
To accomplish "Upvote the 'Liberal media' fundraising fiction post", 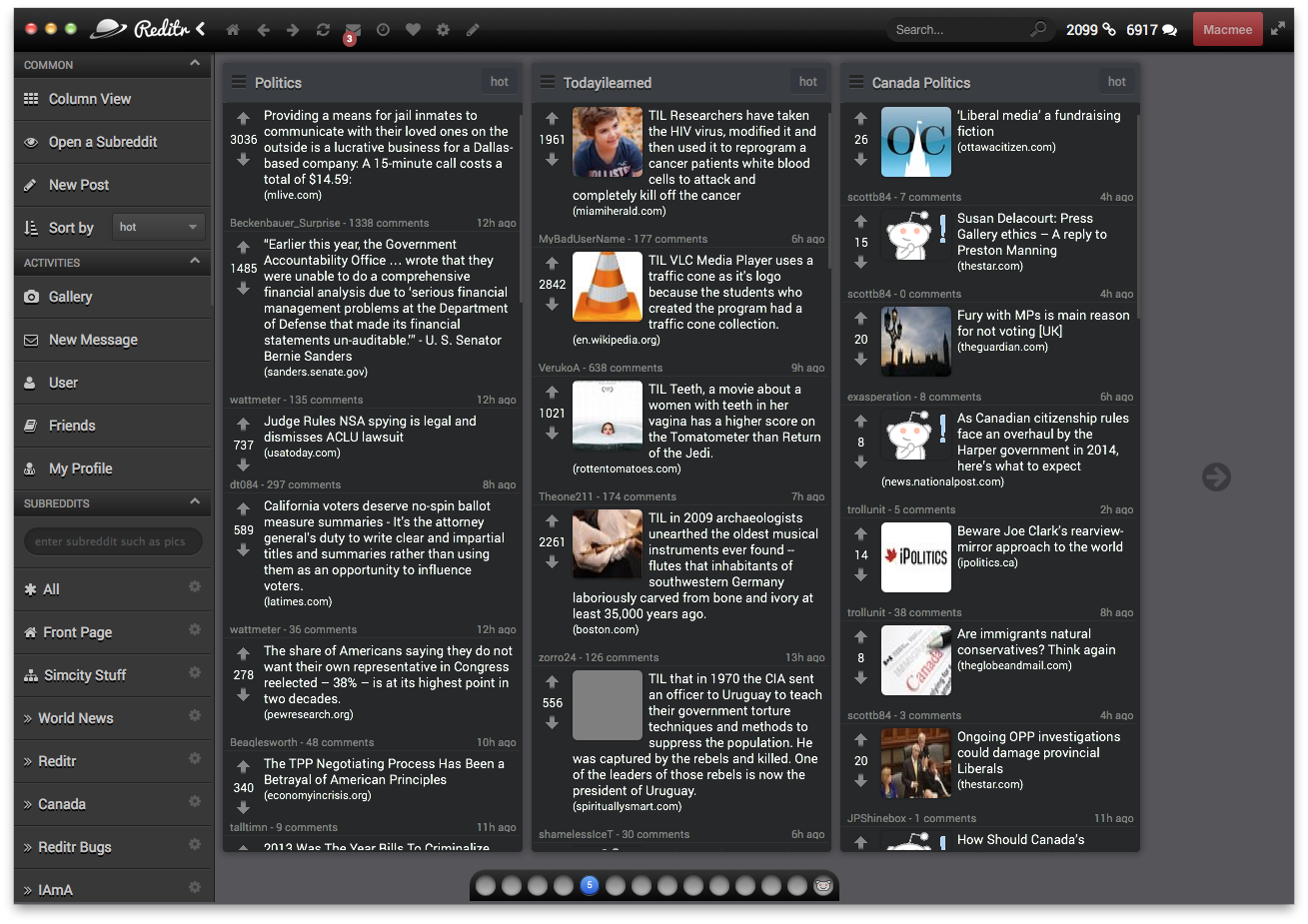I will 860,119.
